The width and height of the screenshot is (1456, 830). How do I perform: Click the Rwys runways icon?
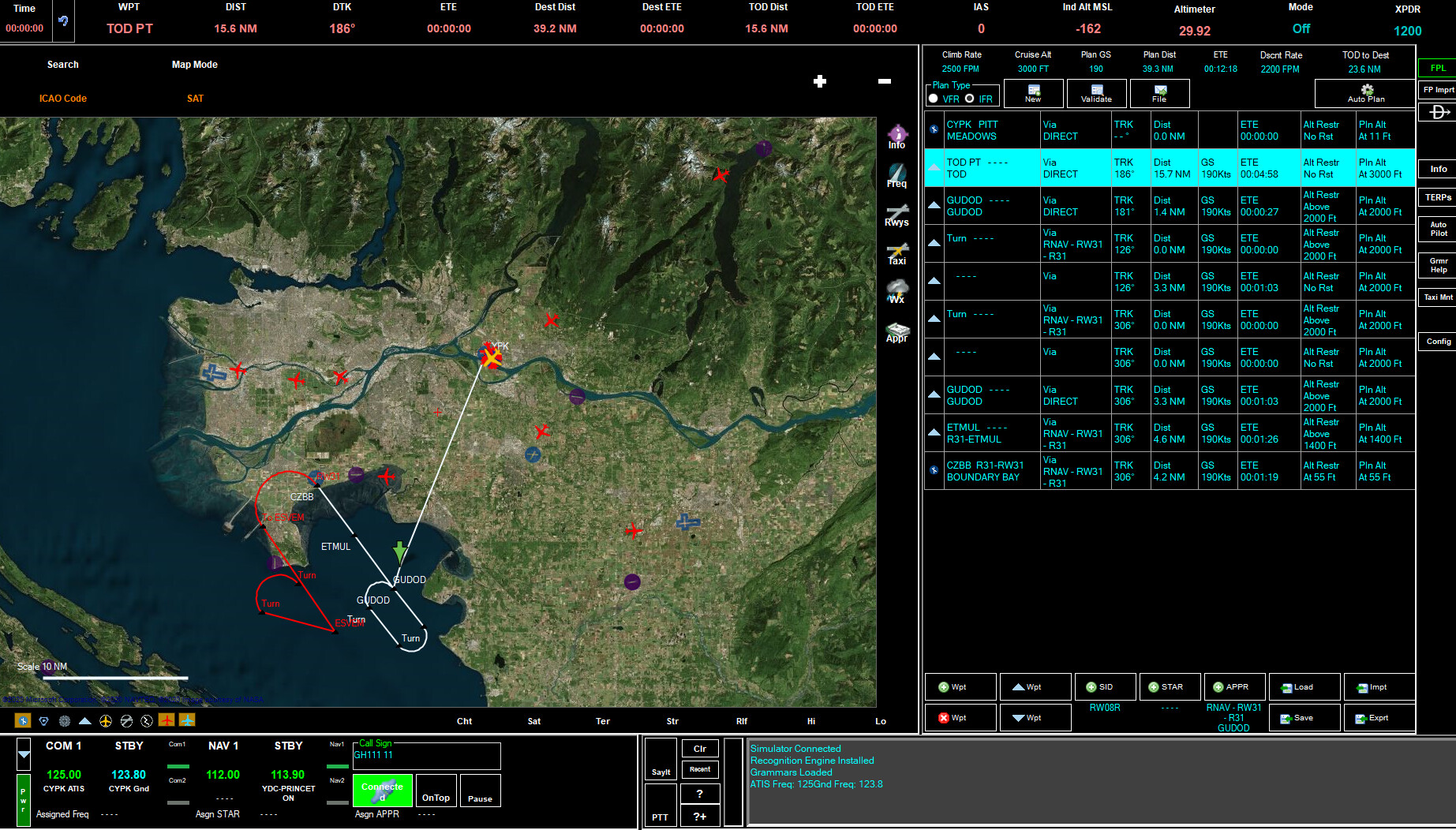[896, 215]
